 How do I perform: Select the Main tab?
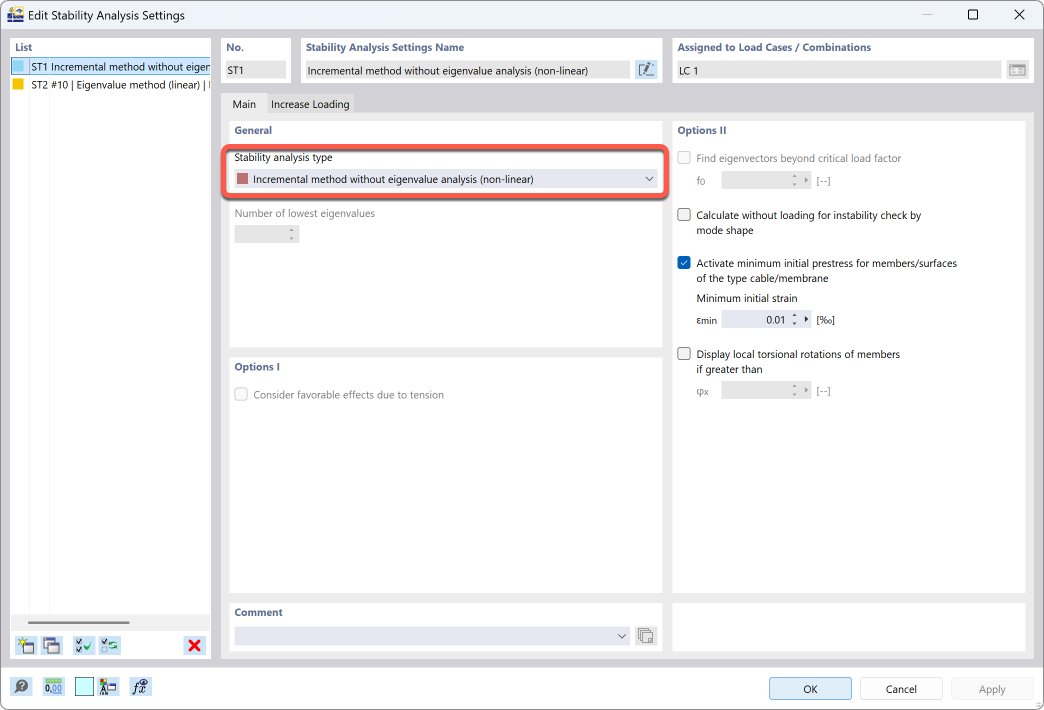coord(244,104)
